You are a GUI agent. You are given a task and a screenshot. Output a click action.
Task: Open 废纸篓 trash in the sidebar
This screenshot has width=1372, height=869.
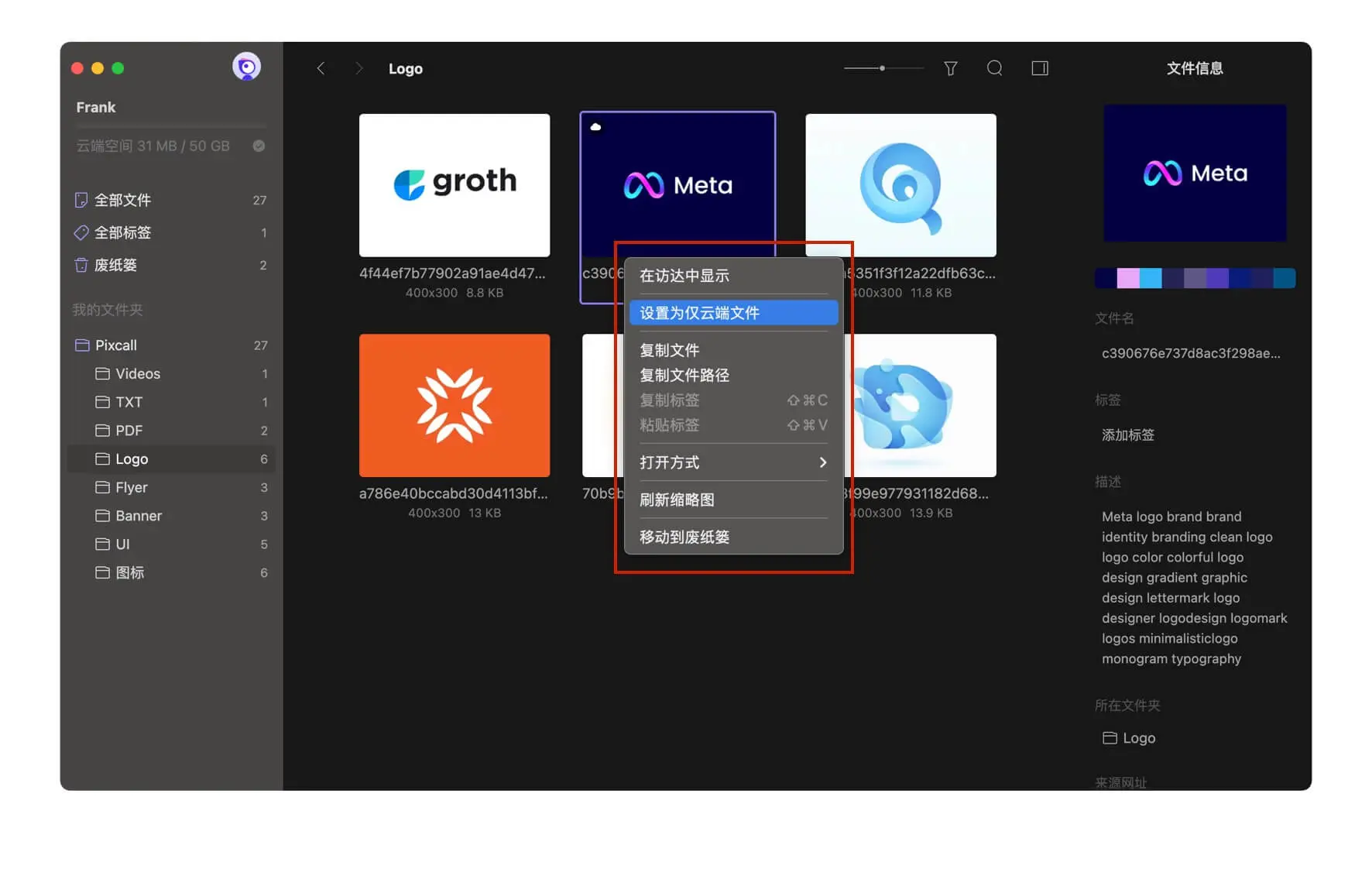170,265
